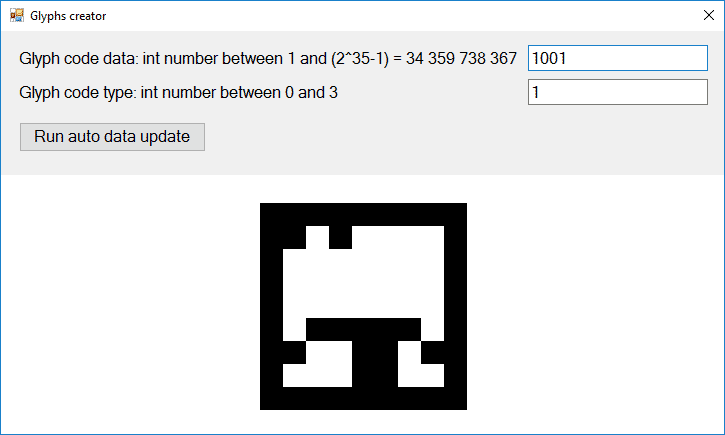Click the small black notch atop the glyph
Image resolution: width=725 pixels, height=435 pixels.
340,237
